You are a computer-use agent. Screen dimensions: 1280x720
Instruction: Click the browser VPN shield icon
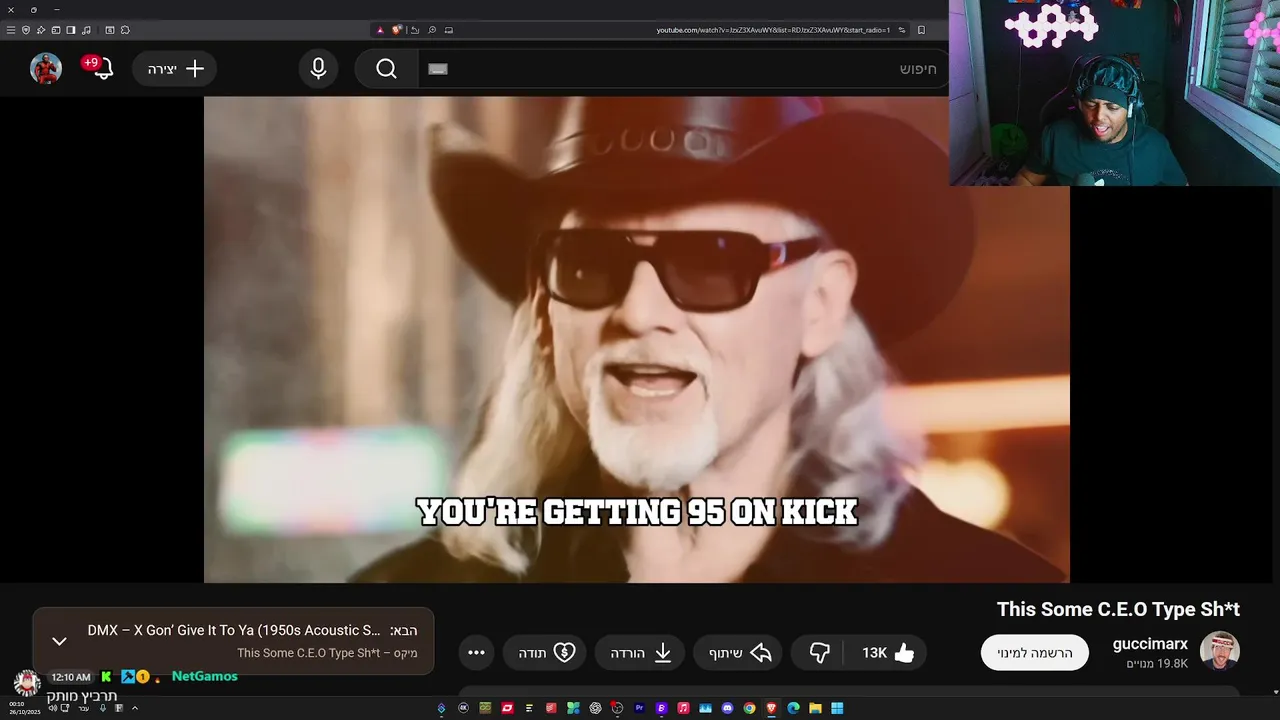(25, 30)
